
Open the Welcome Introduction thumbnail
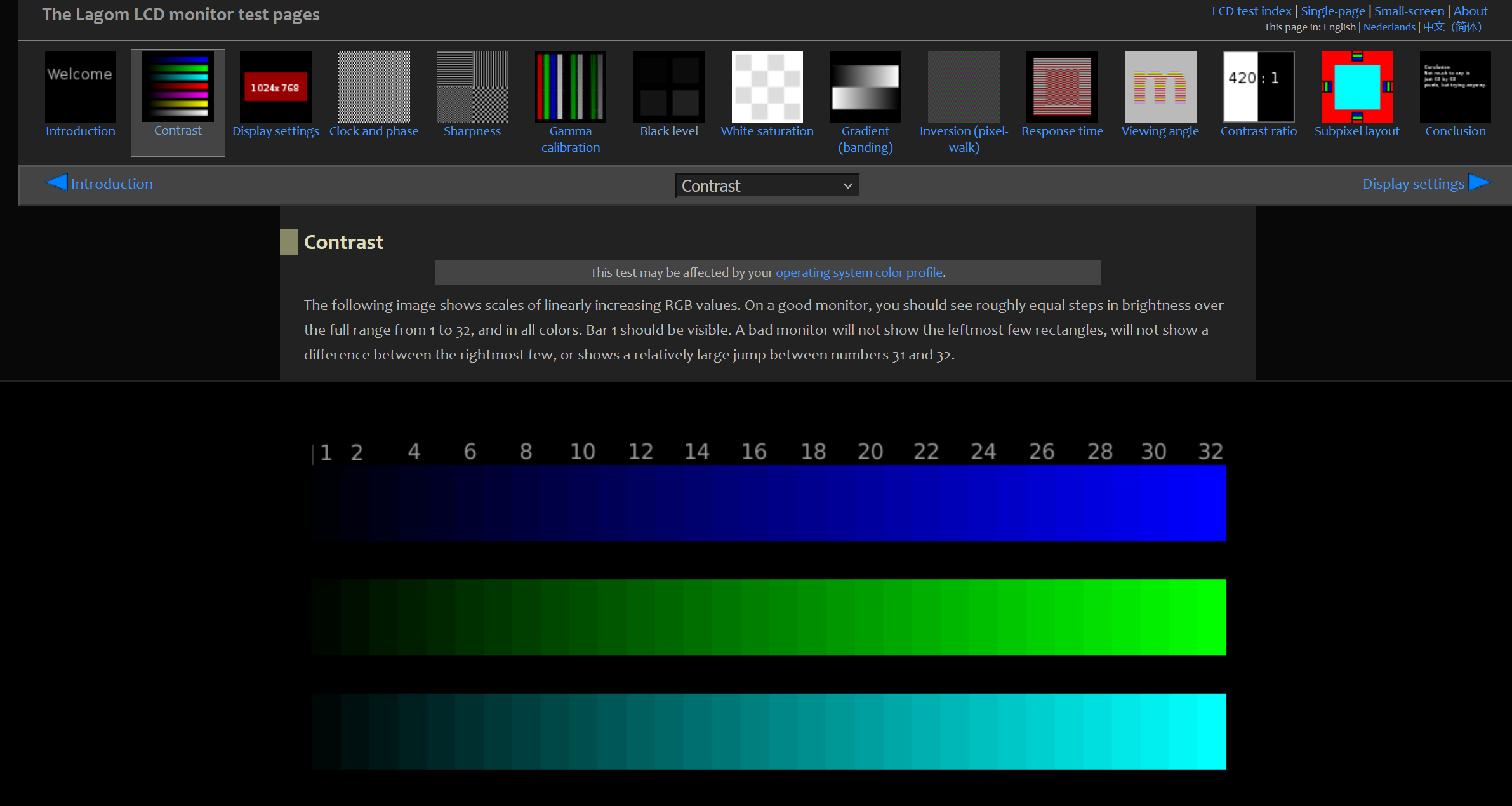(x=81, y=86)
